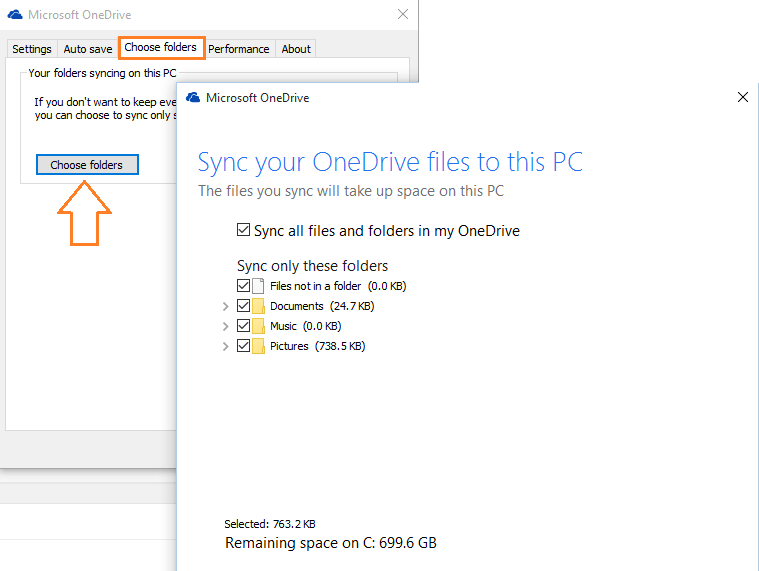Close the Sync your OneDrive files dialog
This screenshot has width=759, height=571.
[x=743, y=97]
